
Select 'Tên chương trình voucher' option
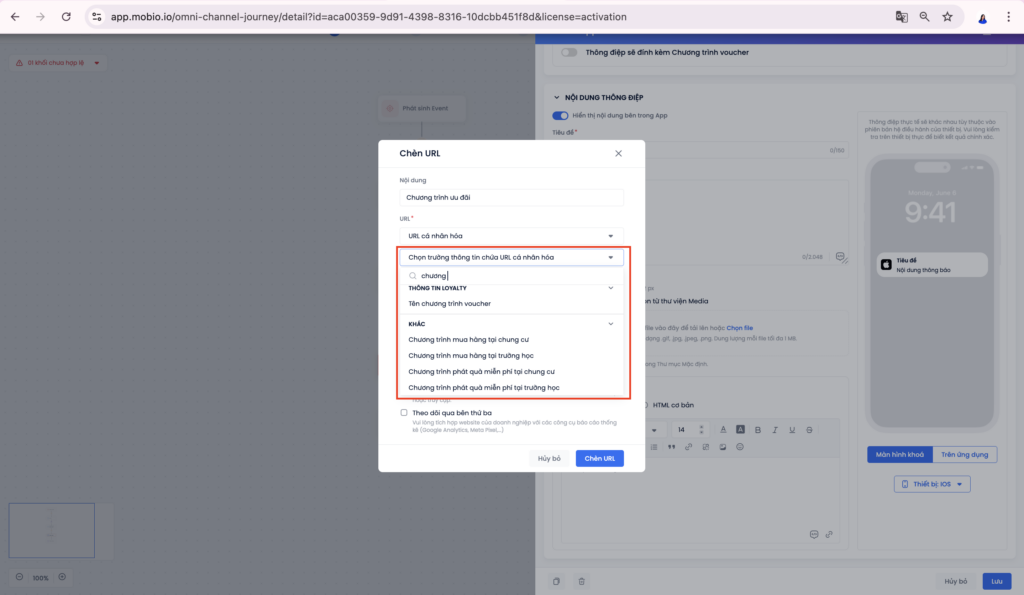tap(449, 303)
